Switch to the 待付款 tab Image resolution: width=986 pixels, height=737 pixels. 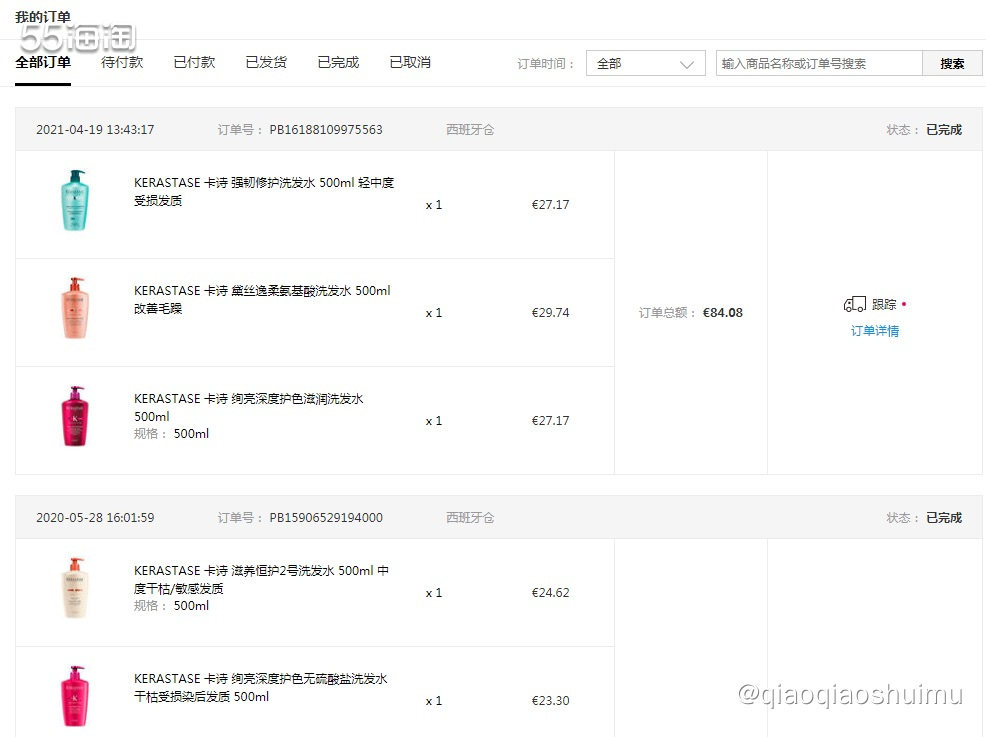click(122, 62)
